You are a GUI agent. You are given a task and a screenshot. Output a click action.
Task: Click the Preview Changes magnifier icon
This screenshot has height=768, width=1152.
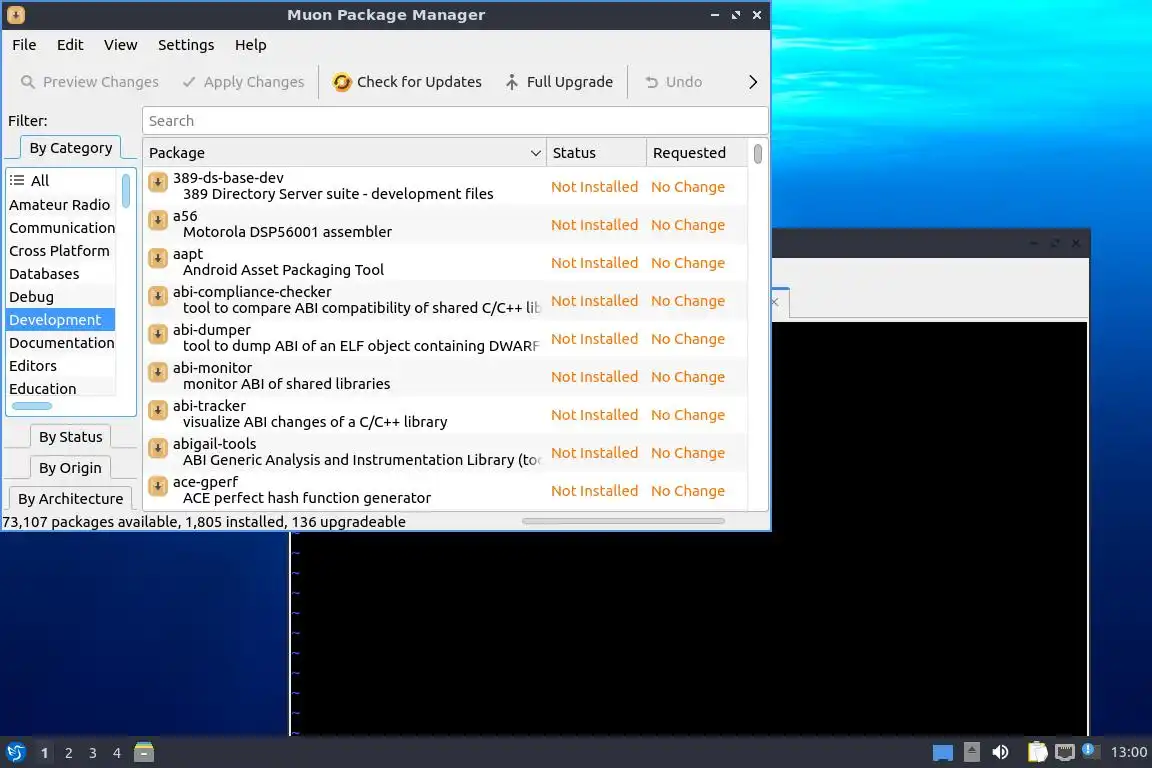[x=27, y=82]
